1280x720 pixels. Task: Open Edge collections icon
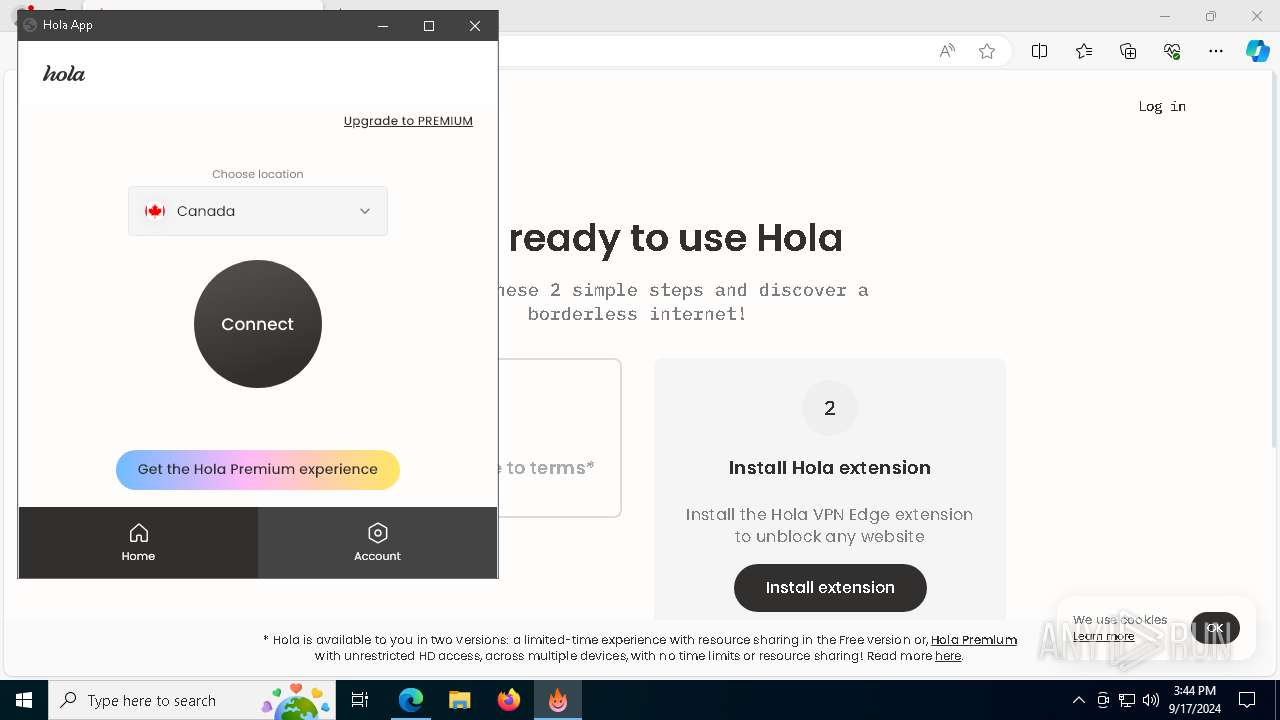[x=1128, y=51]
